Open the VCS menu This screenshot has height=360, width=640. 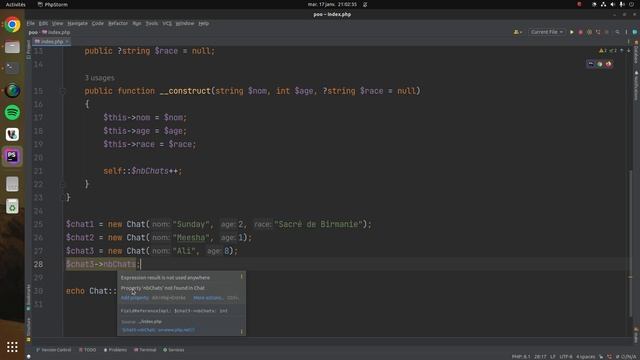click(x=167, y=23)
